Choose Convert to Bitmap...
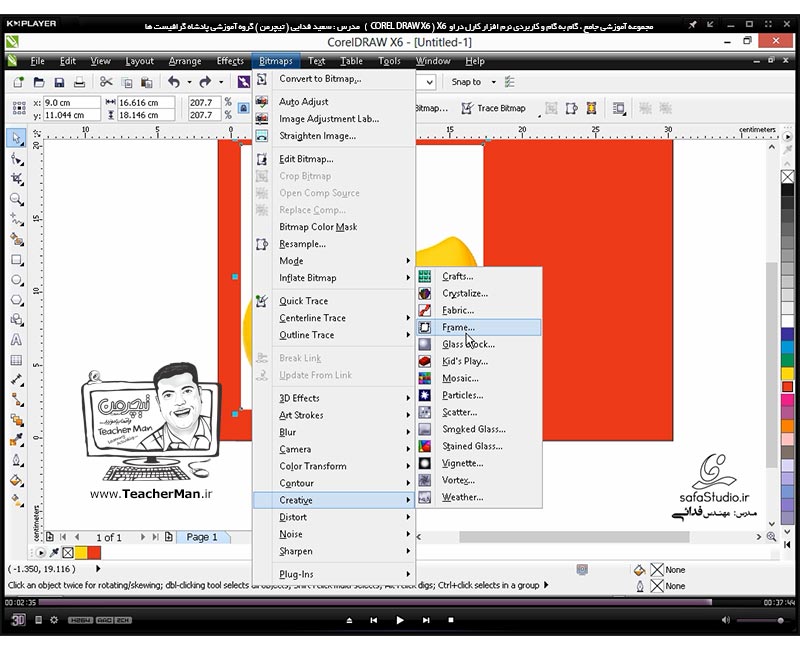800x650 pixels. 334,79
